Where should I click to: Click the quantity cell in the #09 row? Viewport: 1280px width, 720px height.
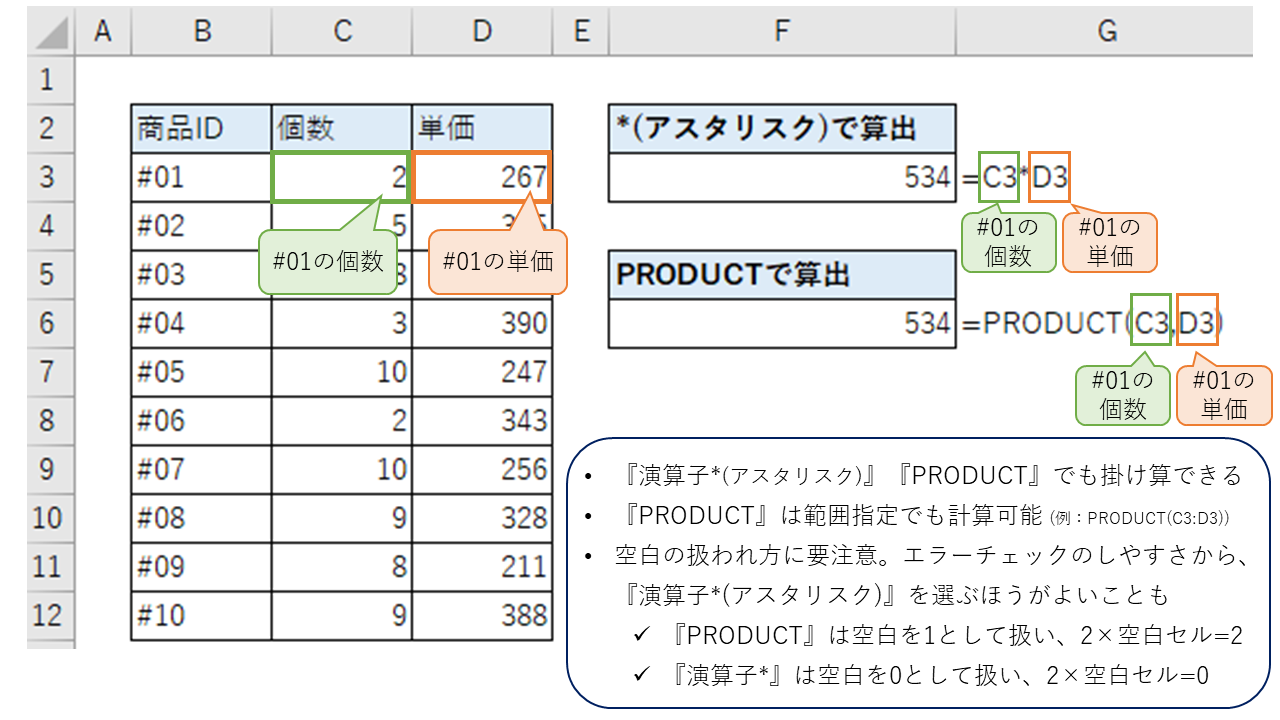point(342,567)
